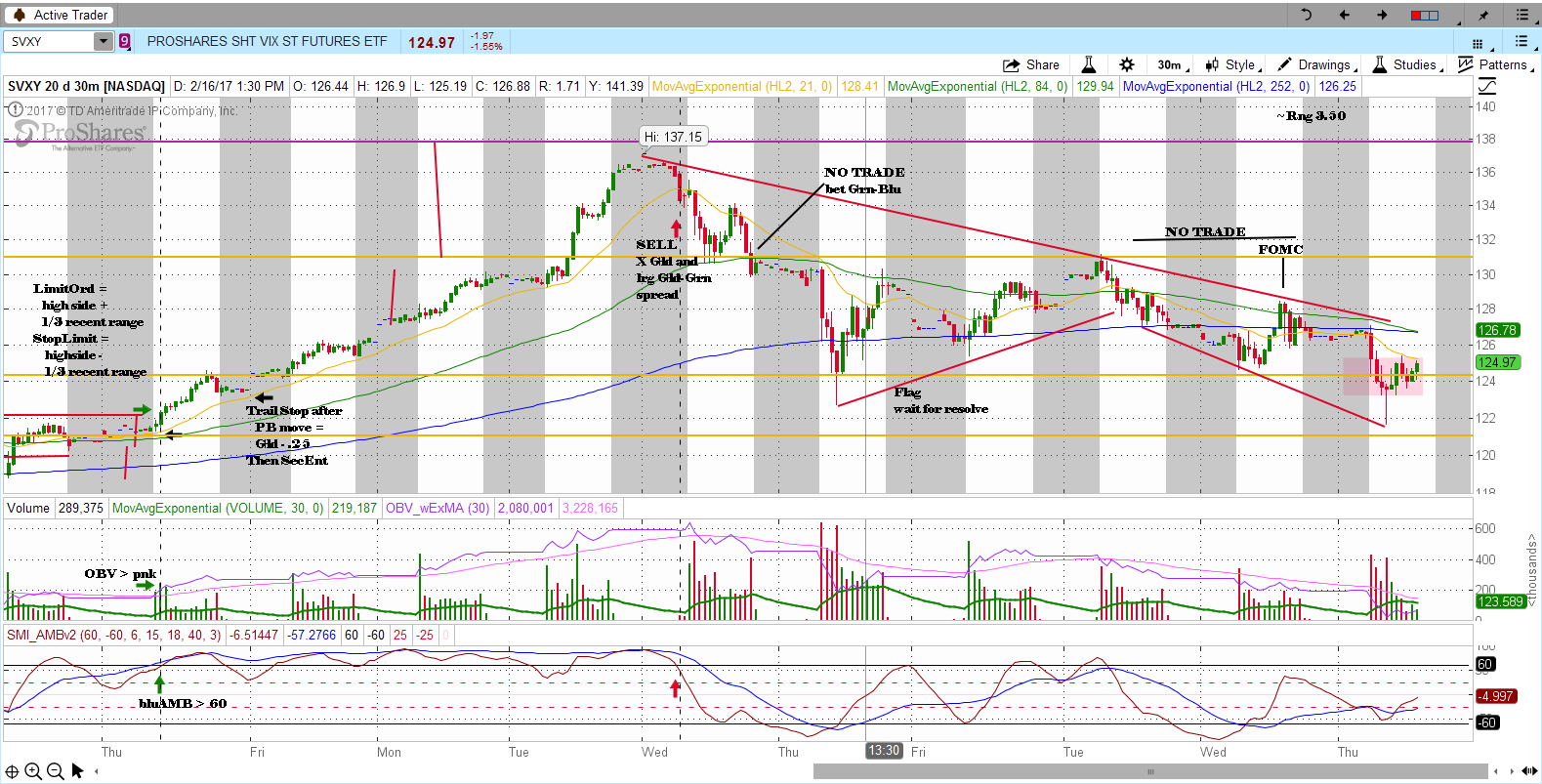
Task: Open the magenta symbol link number 9 selector
Action: point(125,41)
